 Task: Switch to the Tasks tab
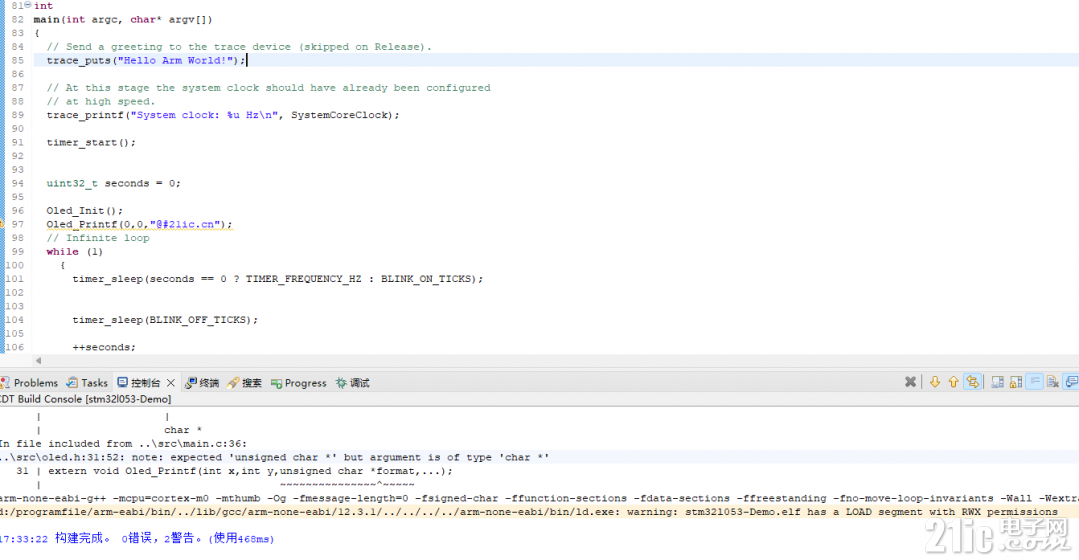tap(87, 383)
